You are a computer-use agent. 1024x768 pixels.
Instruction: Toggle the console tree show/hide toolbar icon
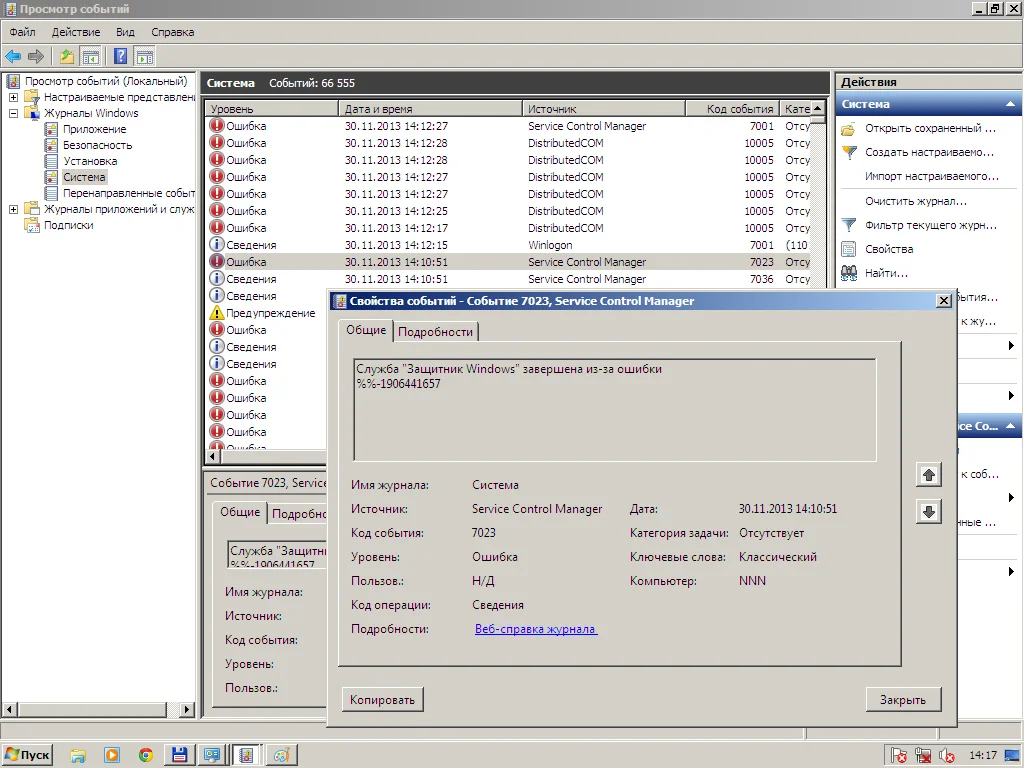[x=90, y=56]
